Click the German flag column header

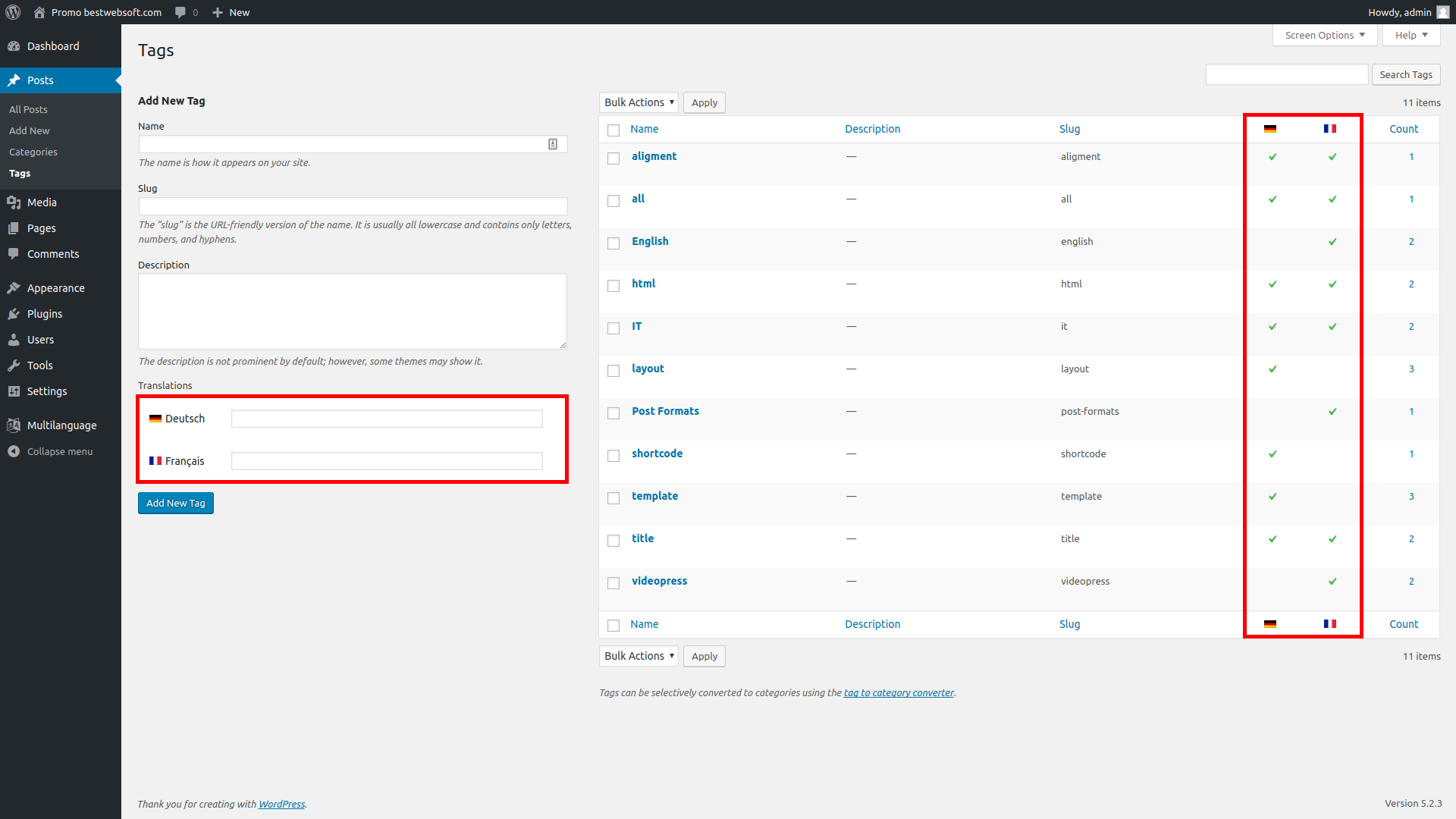coord(1270,129)
